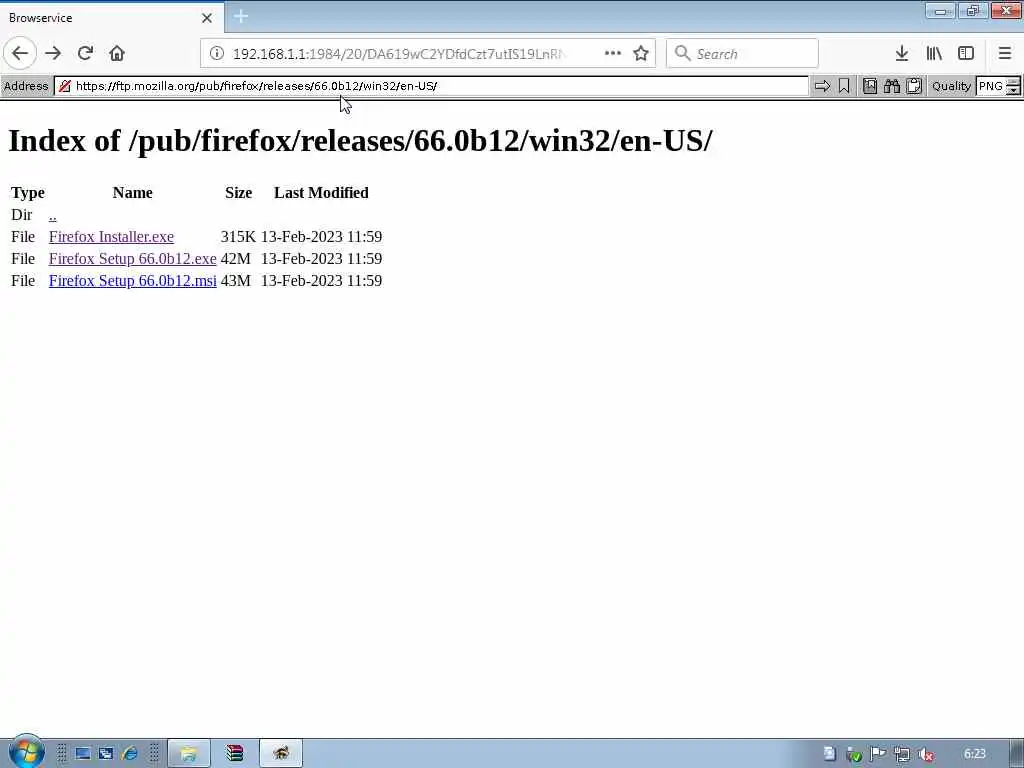
Task: Reload the current page
Action: (85, 54)
